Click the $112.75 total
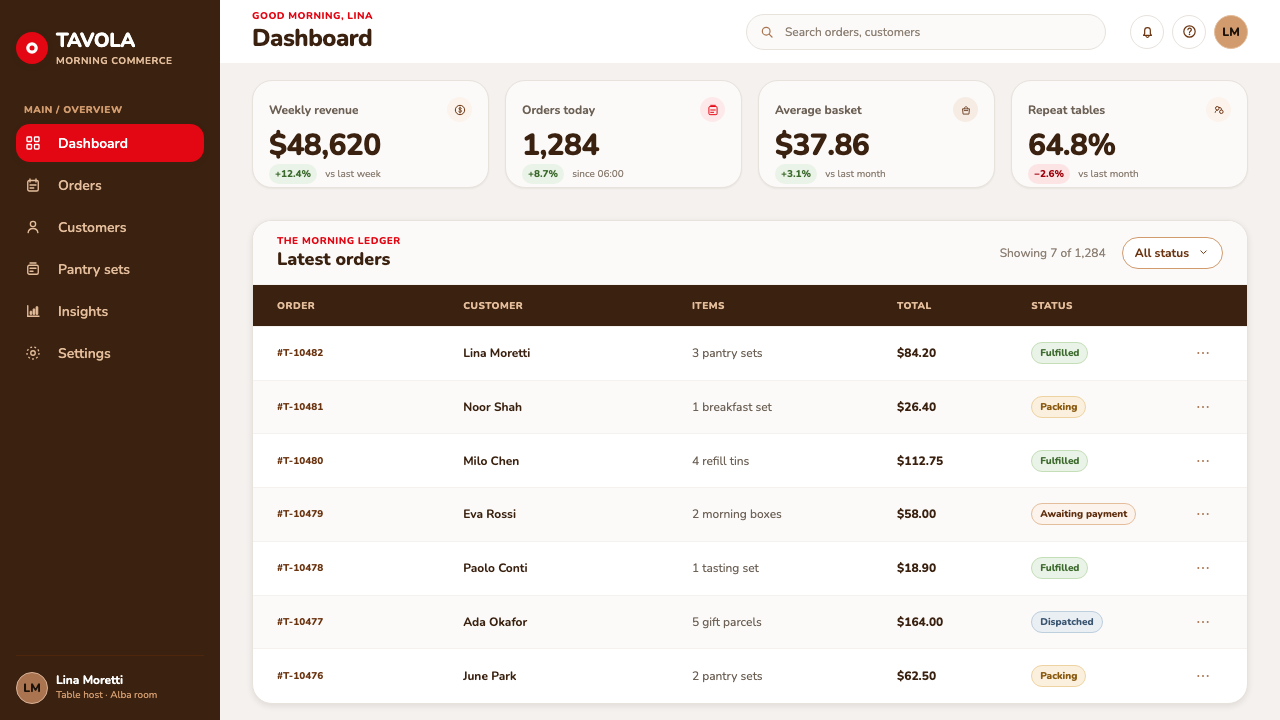The height and width of the screenshot is (720, 1280). (920, 461)
